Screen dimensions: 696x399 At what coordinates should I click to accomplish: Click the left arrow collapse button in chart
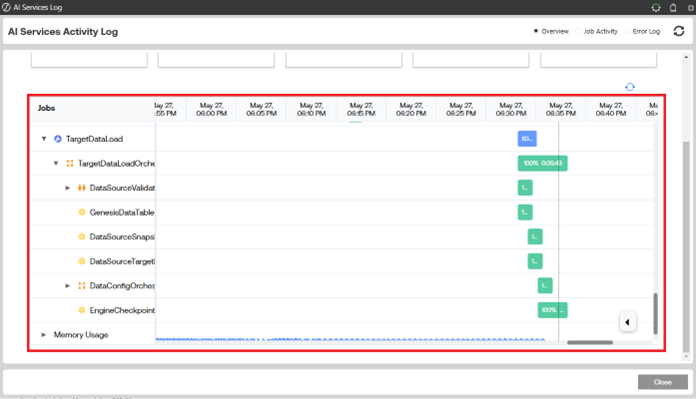(x=628, y=322)
